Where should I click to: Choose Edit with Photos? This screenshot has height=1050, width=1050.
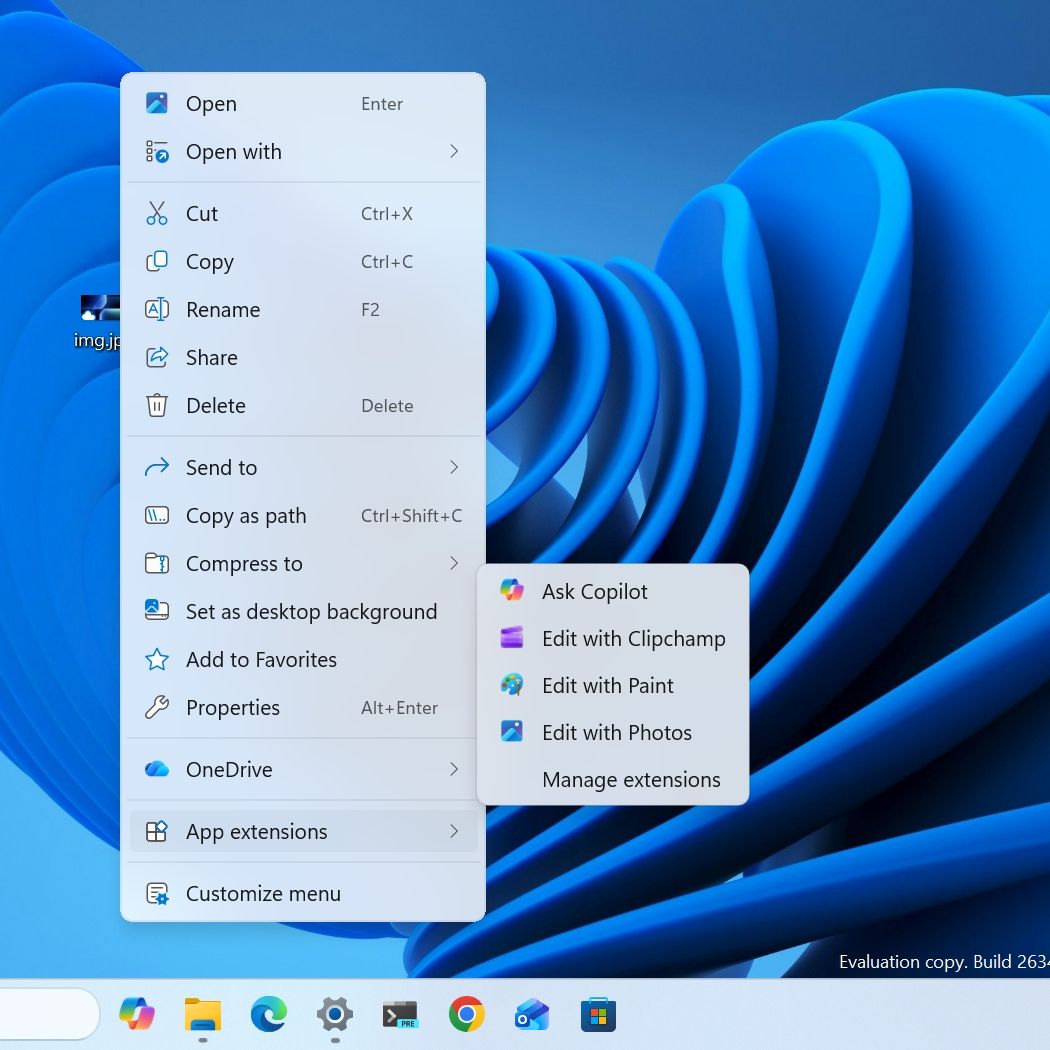tap(613, 732)
